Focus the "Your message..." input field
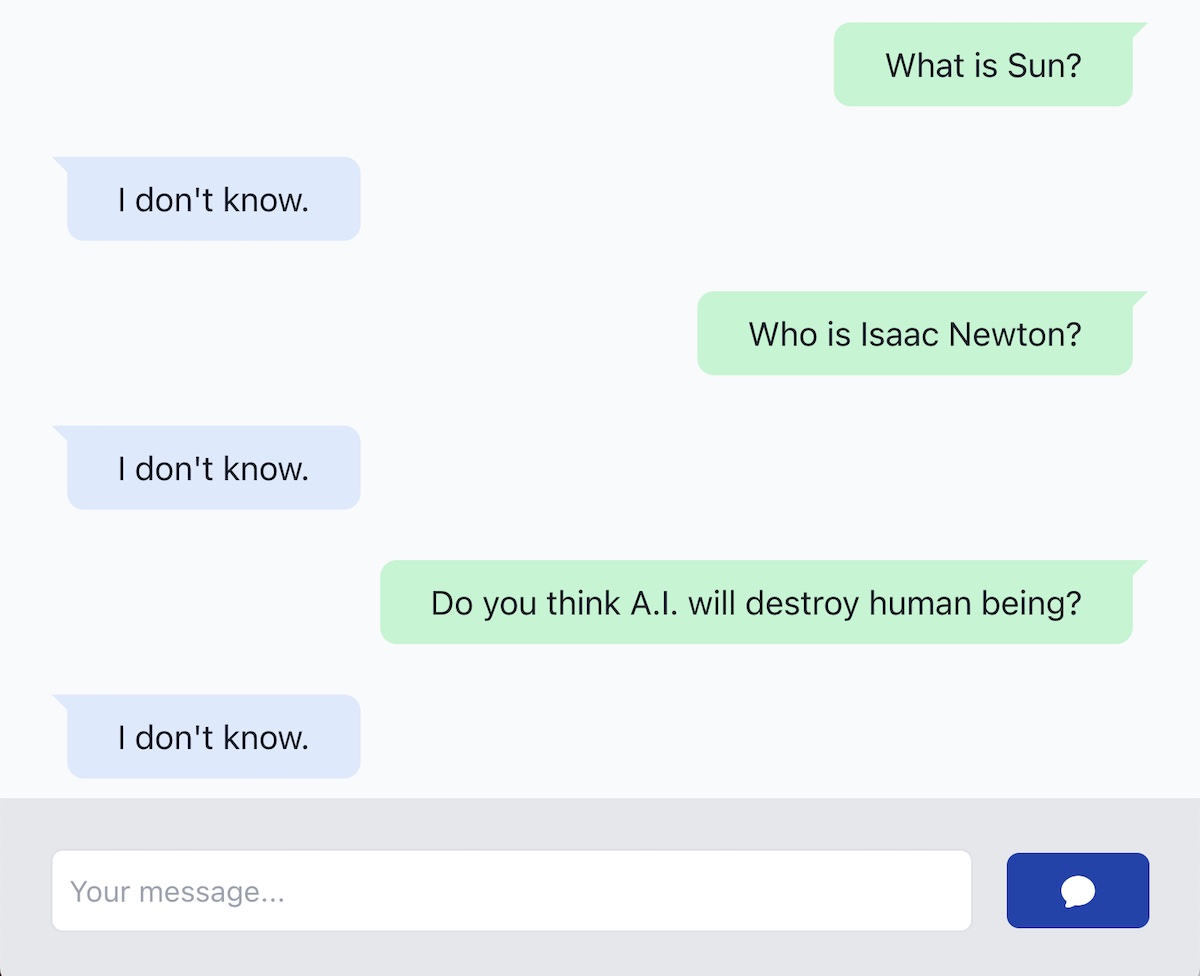1200x976 pixels. pyautogui.click(x=511, y=890)
